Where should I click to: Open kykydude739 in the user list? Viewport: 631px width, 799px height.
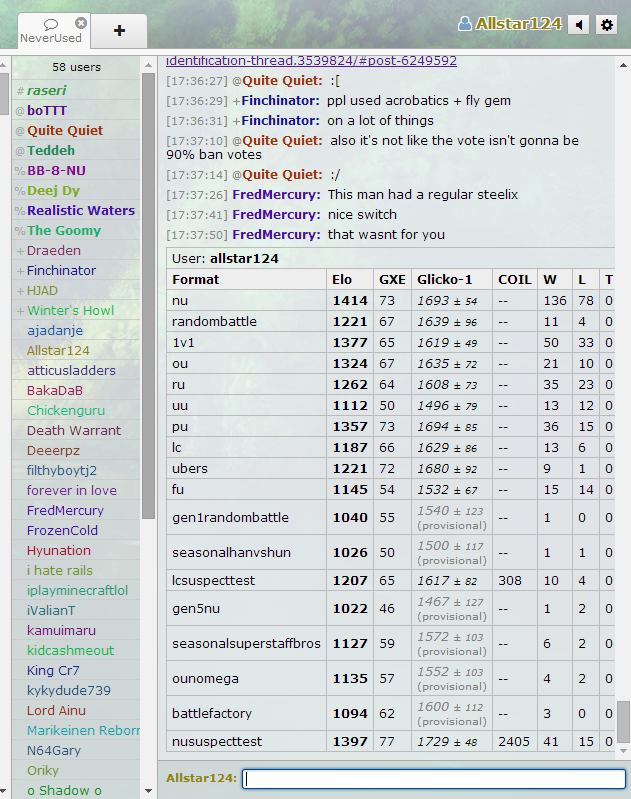click(x=76, y=690)
